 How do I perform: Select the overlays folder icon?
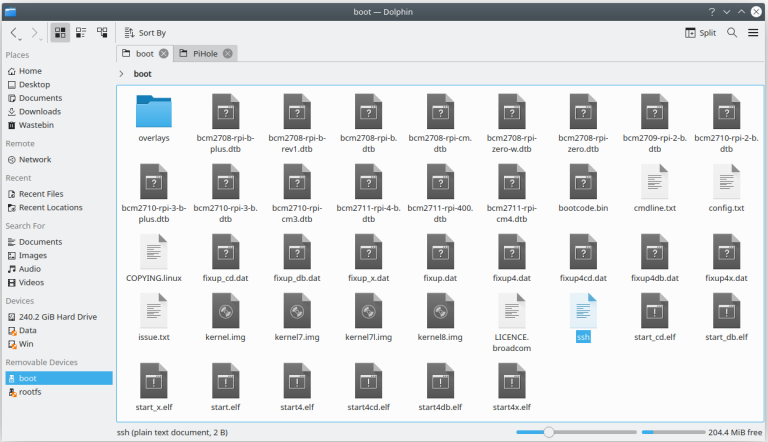[x=154, y=111]
